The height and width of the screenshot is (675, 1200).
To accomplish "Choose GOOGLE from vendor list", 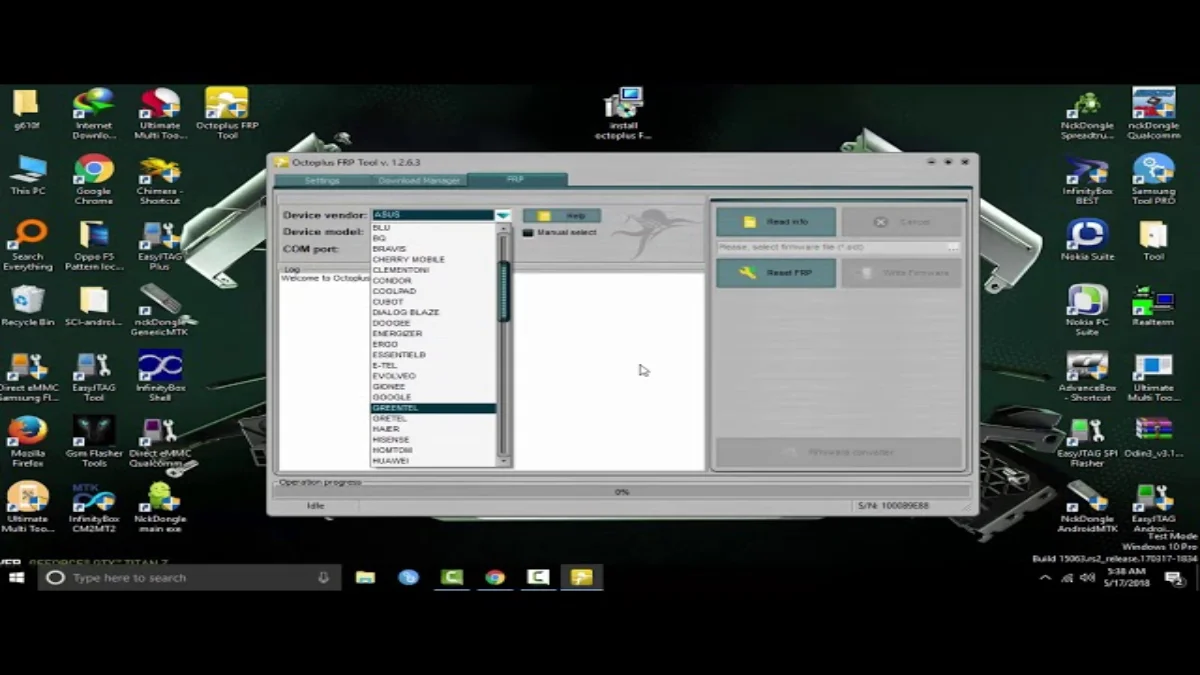I will click(433, 397).
